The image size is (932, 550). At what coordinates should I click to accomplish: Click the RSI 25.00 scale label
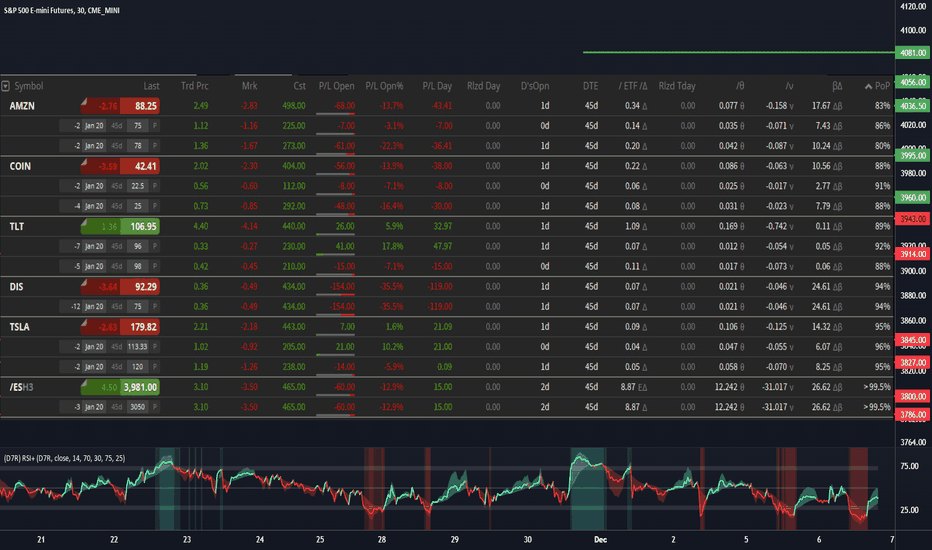(909, 510)
